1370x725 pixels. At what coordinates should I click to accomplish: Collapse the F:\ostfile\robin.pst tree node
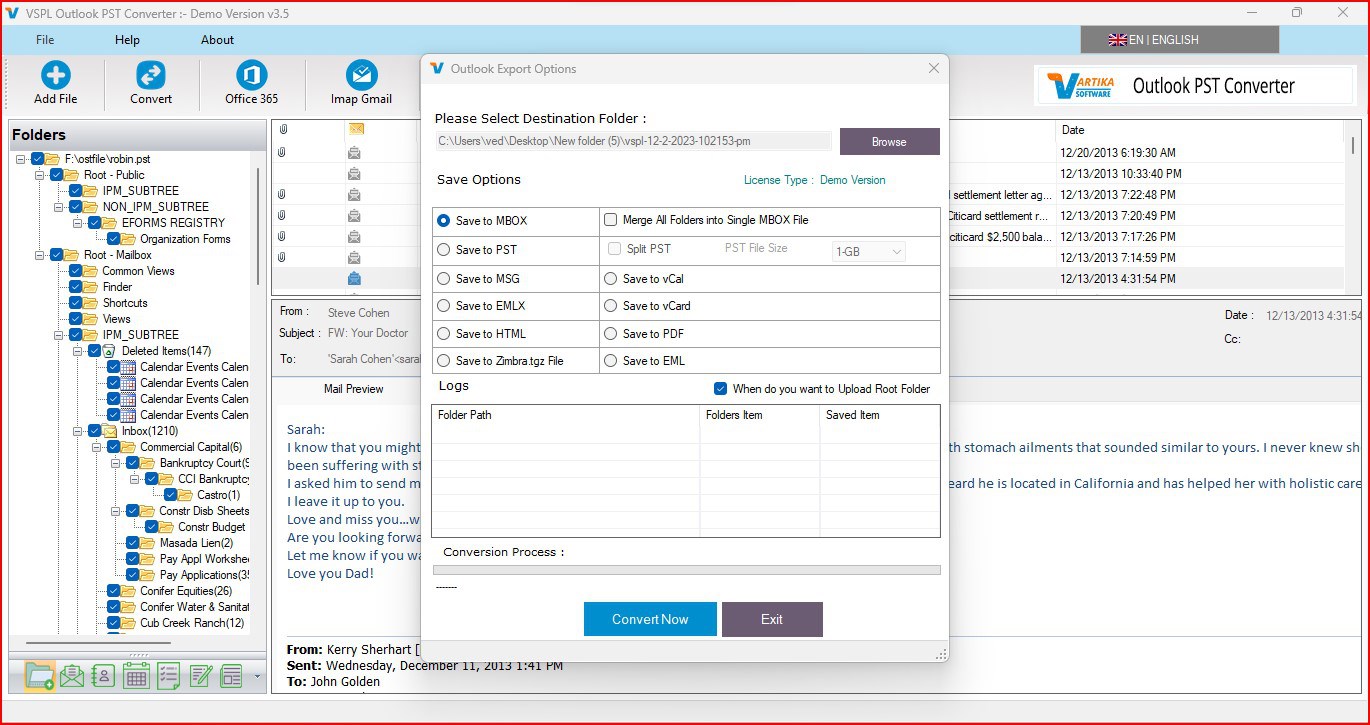pos(21,159)
